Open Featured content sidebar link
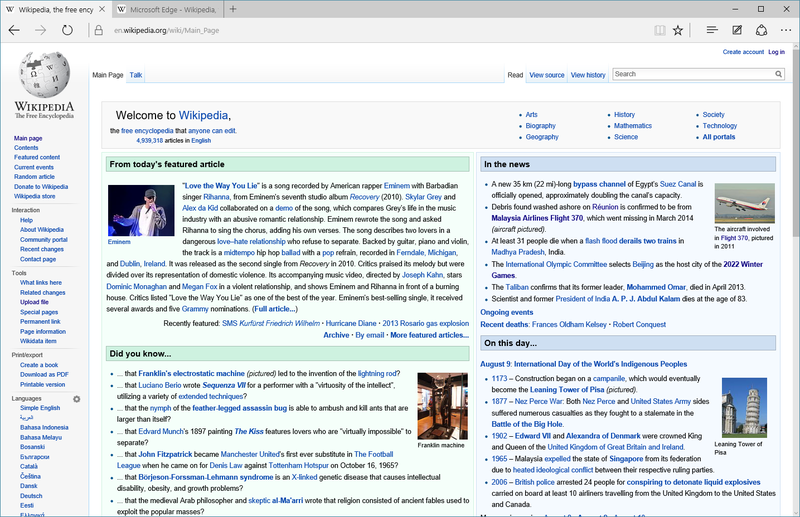The height and width of the screenshot is (517, 800). (x=37, y=157)
